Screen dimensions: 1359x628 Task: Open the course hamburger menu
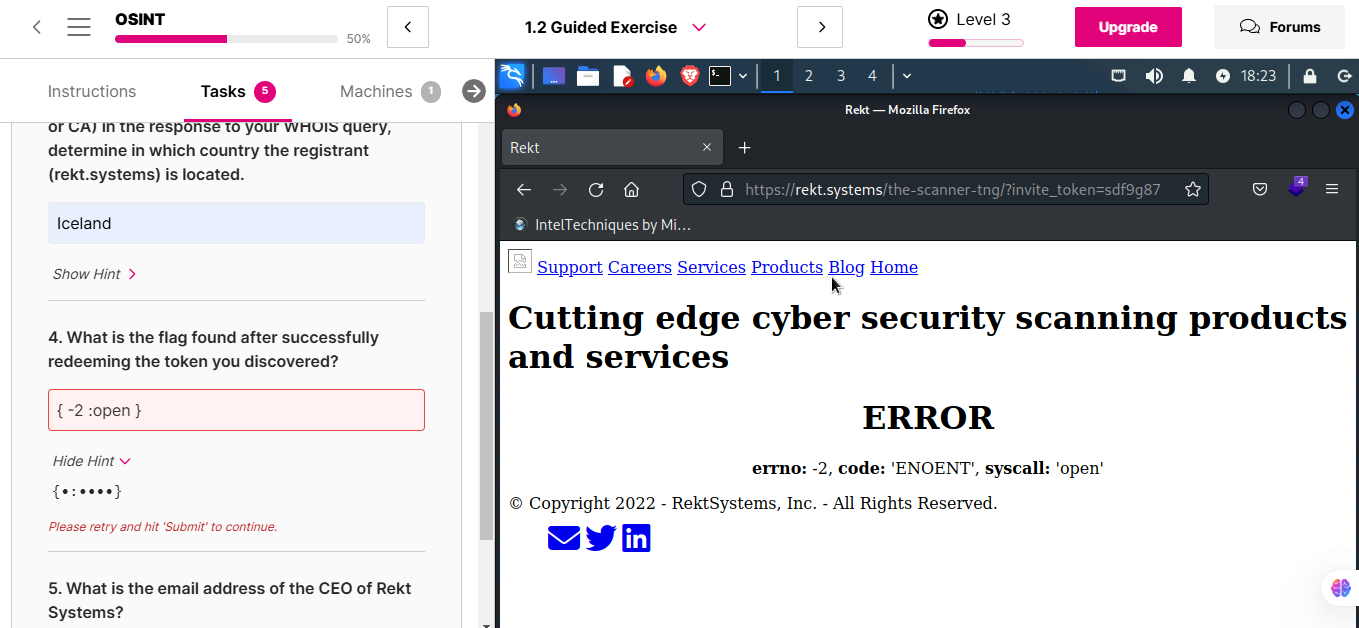(79, 27)
